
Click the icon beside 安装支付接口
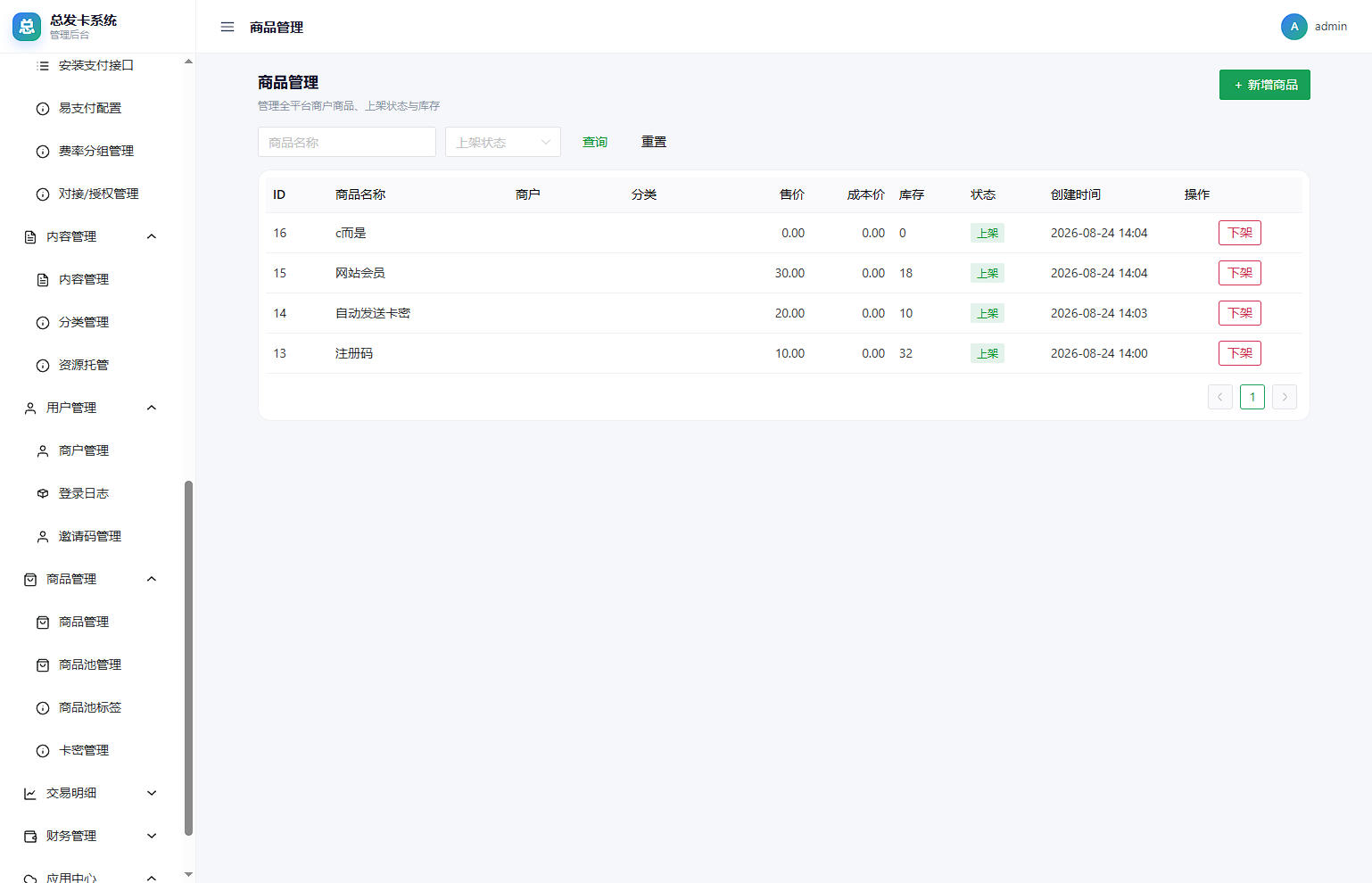pos(43,65)
